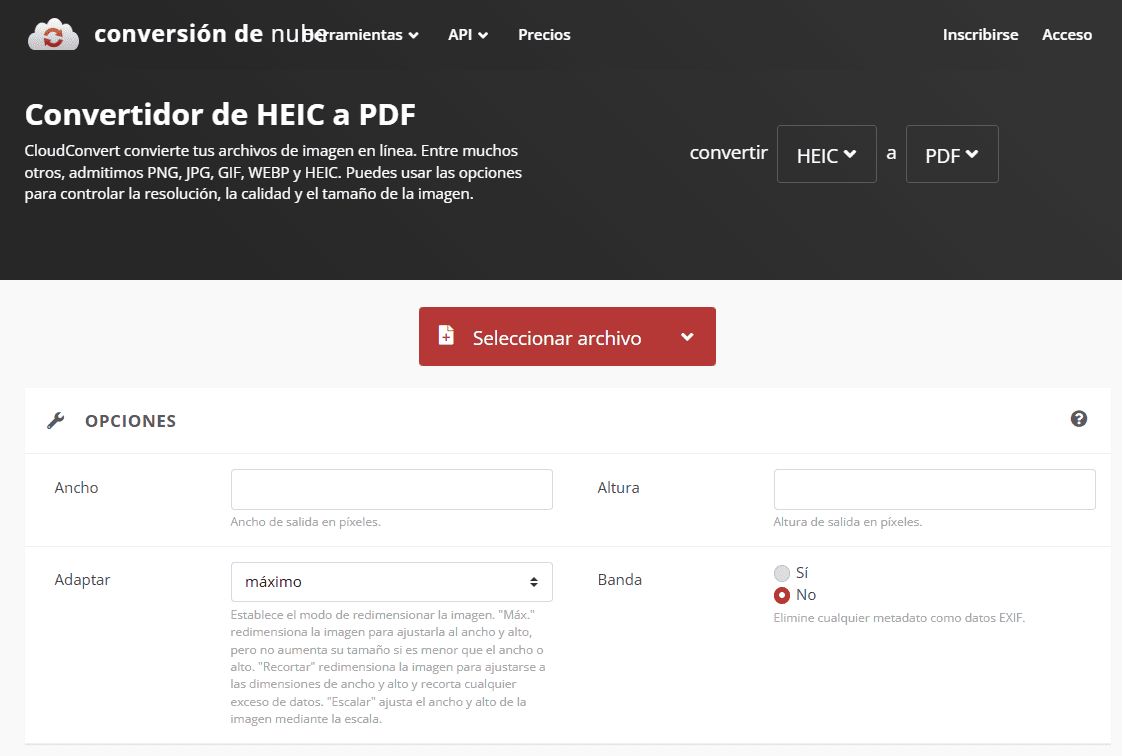1122x756 pixels.
Task: Click the wrench icon beside OPCIONES
Action: [x=56, y=420]
